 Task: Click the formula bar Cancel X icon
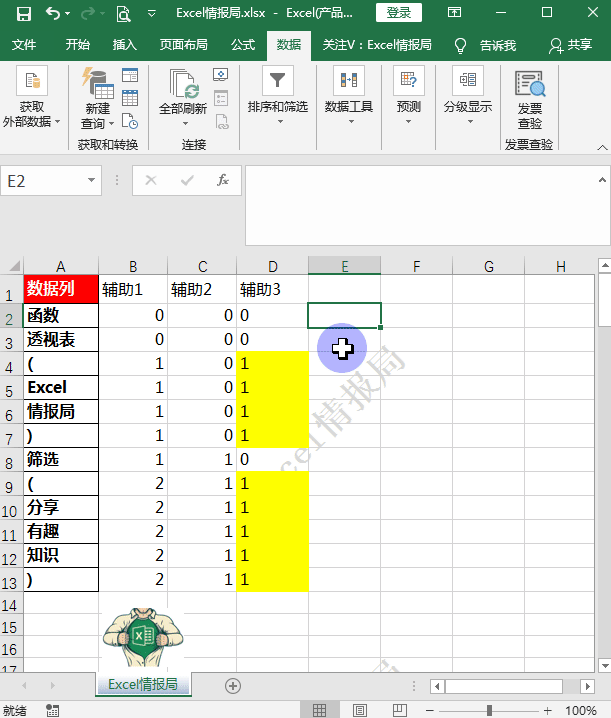[151, 180]
